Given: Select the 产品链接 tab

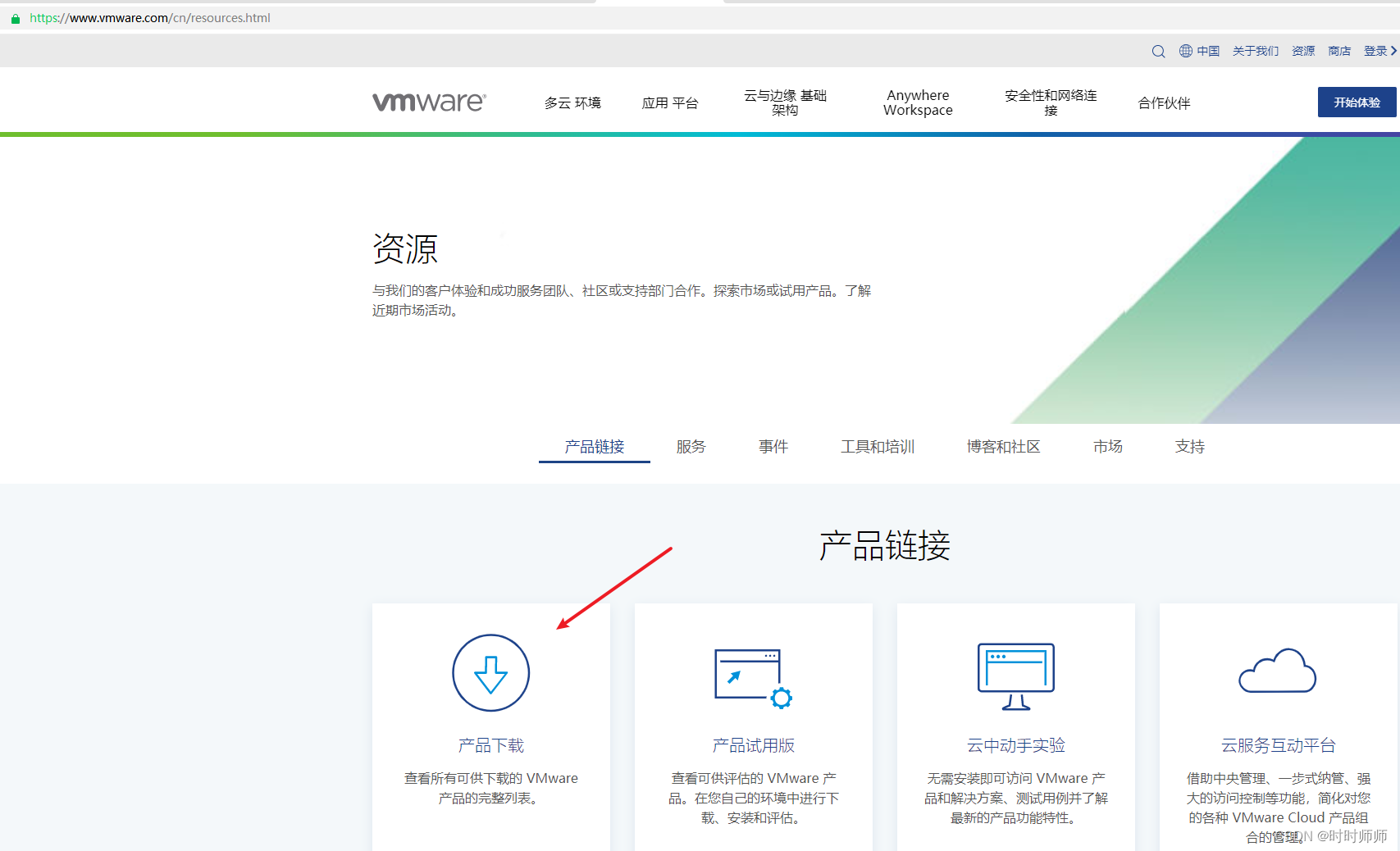Looking at the screenshot, I should [595, 447].
